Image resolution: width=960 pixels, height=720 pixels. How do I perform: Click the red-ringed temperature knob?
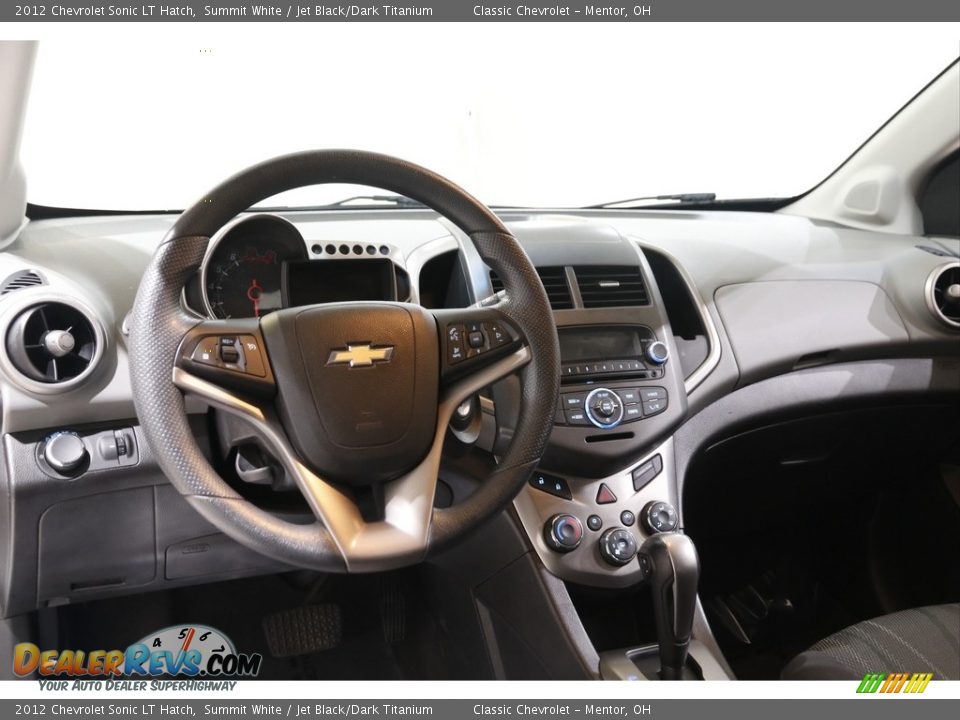tap(563, 531)
